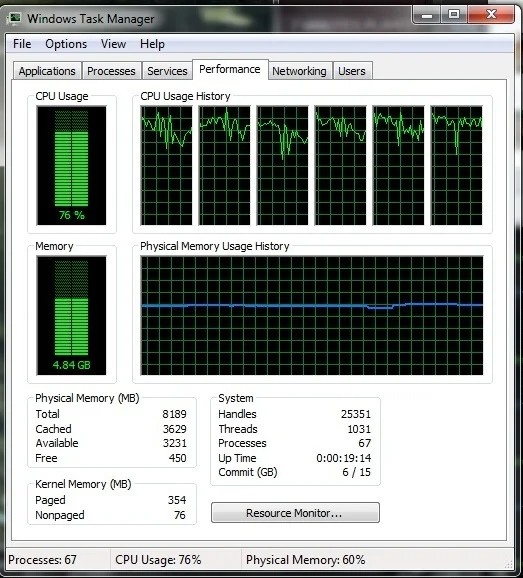Screen dimensions: 523x578
Task: Click status bar CPU Usage: 76%
Action: tap(158, 560)
